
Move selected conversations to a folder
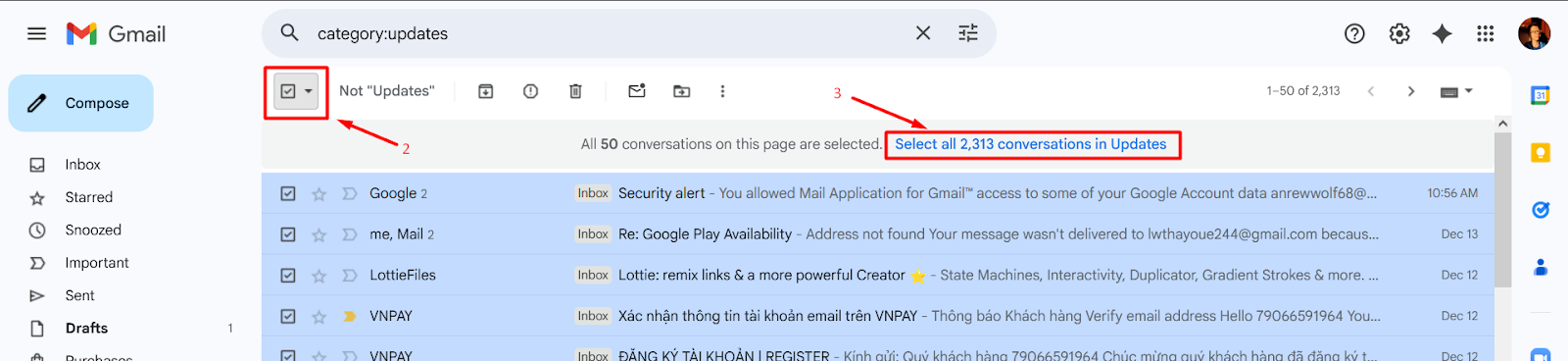[x=682, y=91]
